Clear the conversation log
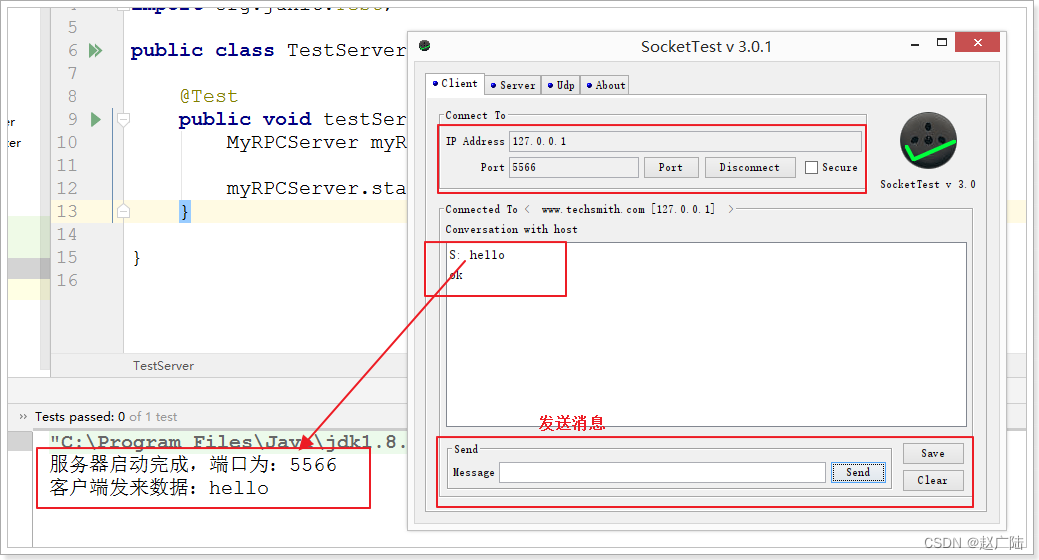The width and height of the screenshot is (1039, 560). (x=932, y=480)
